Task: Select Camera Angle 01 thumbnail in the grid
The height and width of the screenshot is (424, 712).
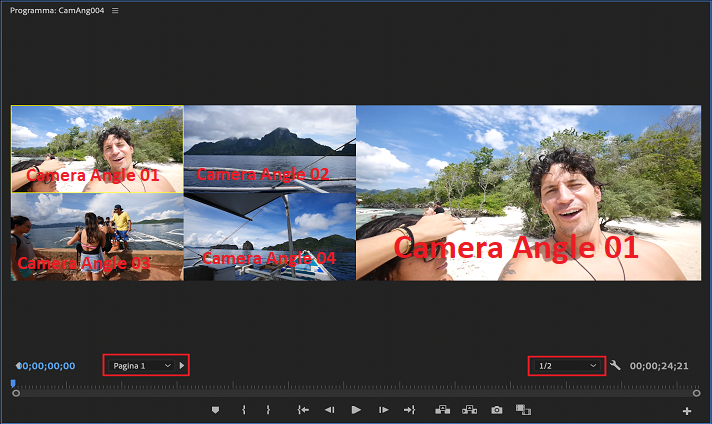Action: 97,149
